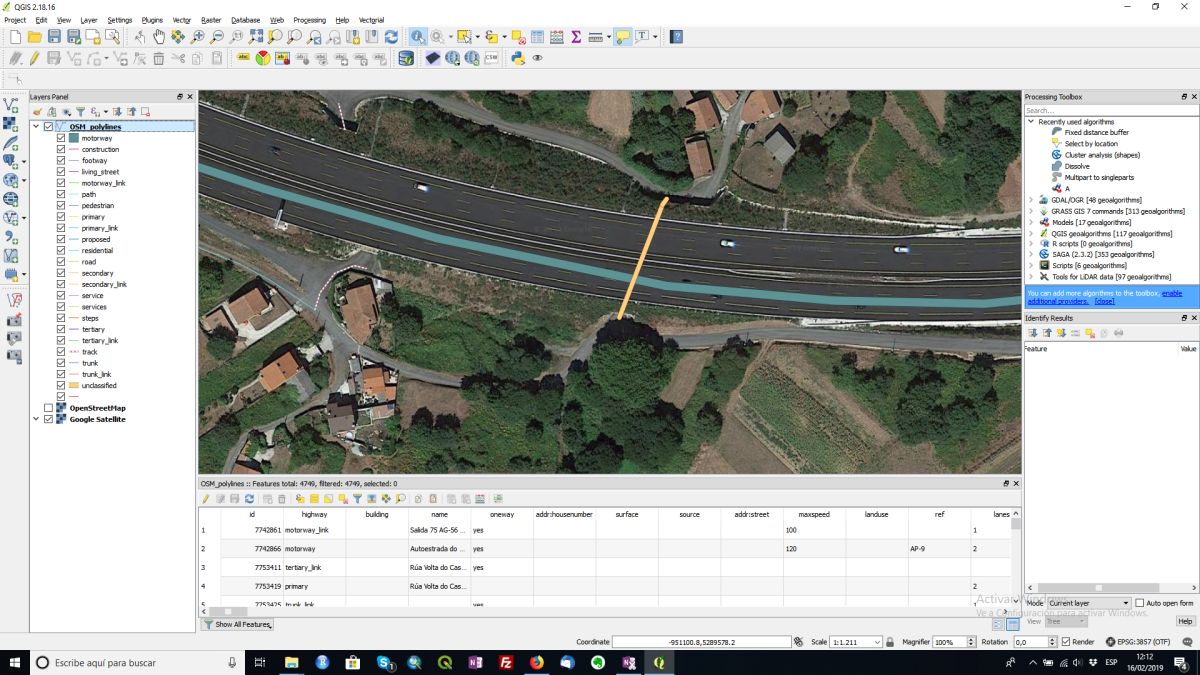1200x675 pixels.
Task: Sort table by highway column header
Action: pyautogui.click(x=314, y=514)
